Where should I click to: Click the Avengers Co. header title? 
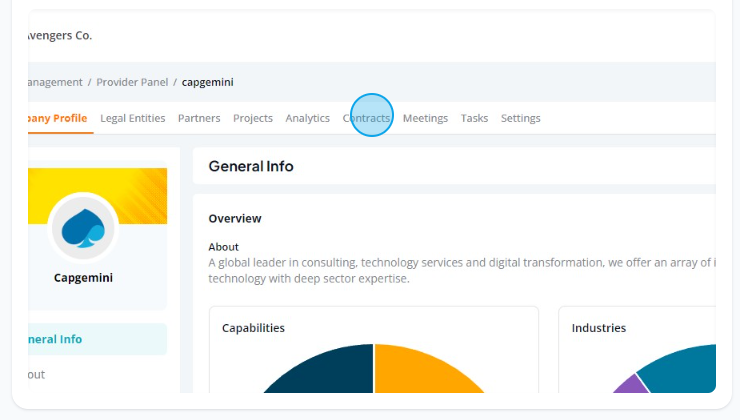tap(60, 35)
